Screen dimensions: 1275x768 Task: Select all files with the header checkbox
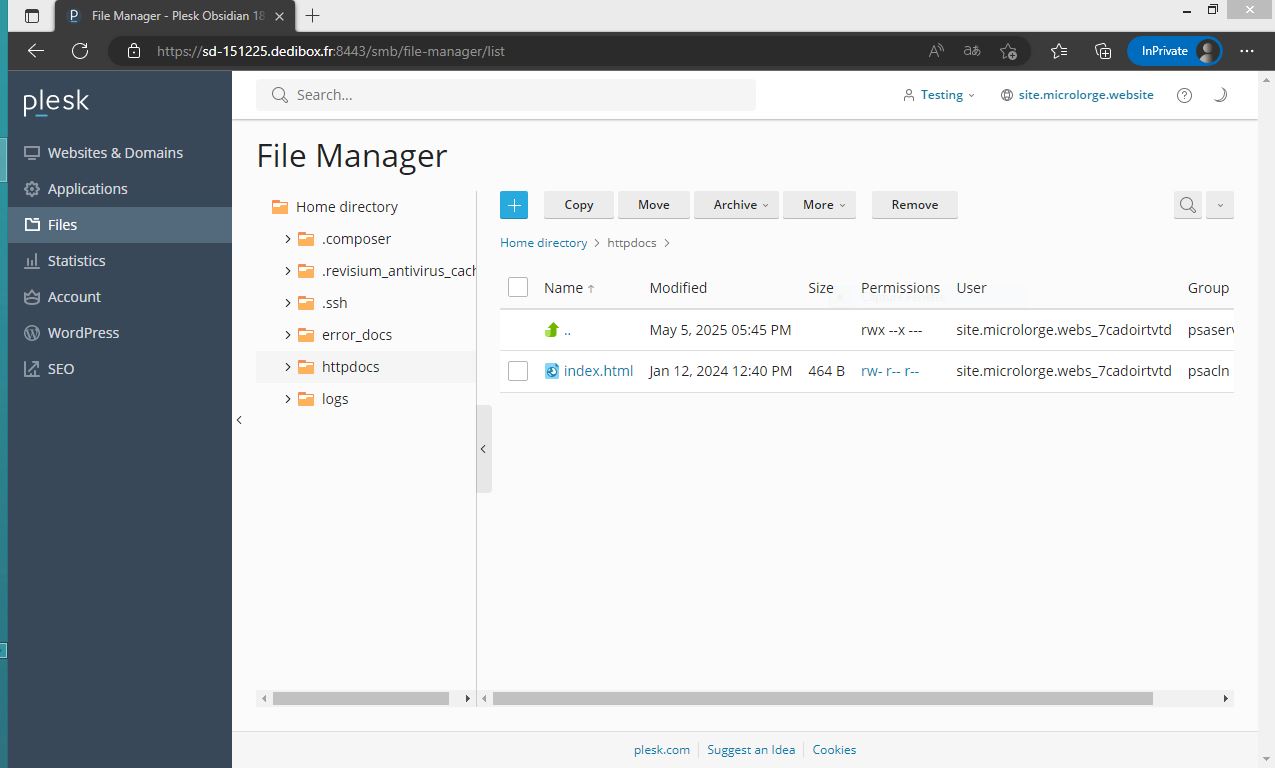518,286
